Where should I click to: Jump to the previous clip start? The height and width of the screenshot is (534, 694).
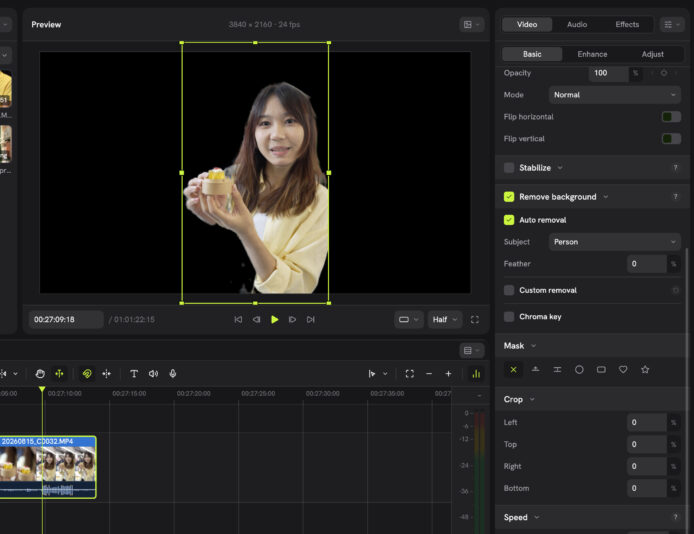(x=238, y=319)
